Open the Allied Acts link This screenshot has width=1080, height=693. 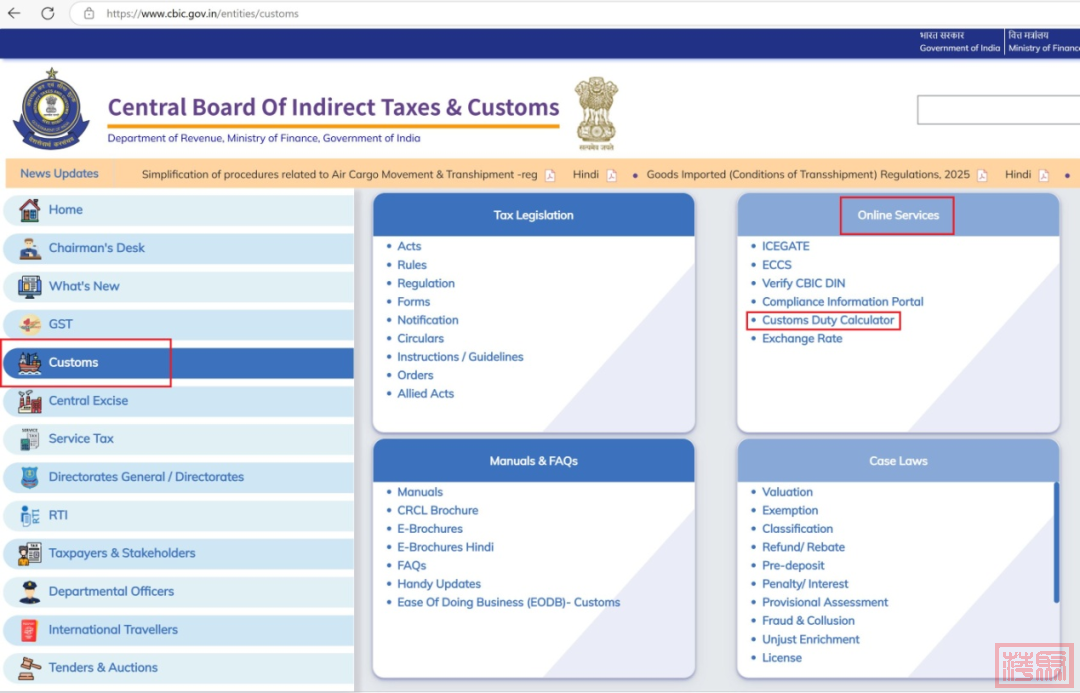[x=426, y=394]
